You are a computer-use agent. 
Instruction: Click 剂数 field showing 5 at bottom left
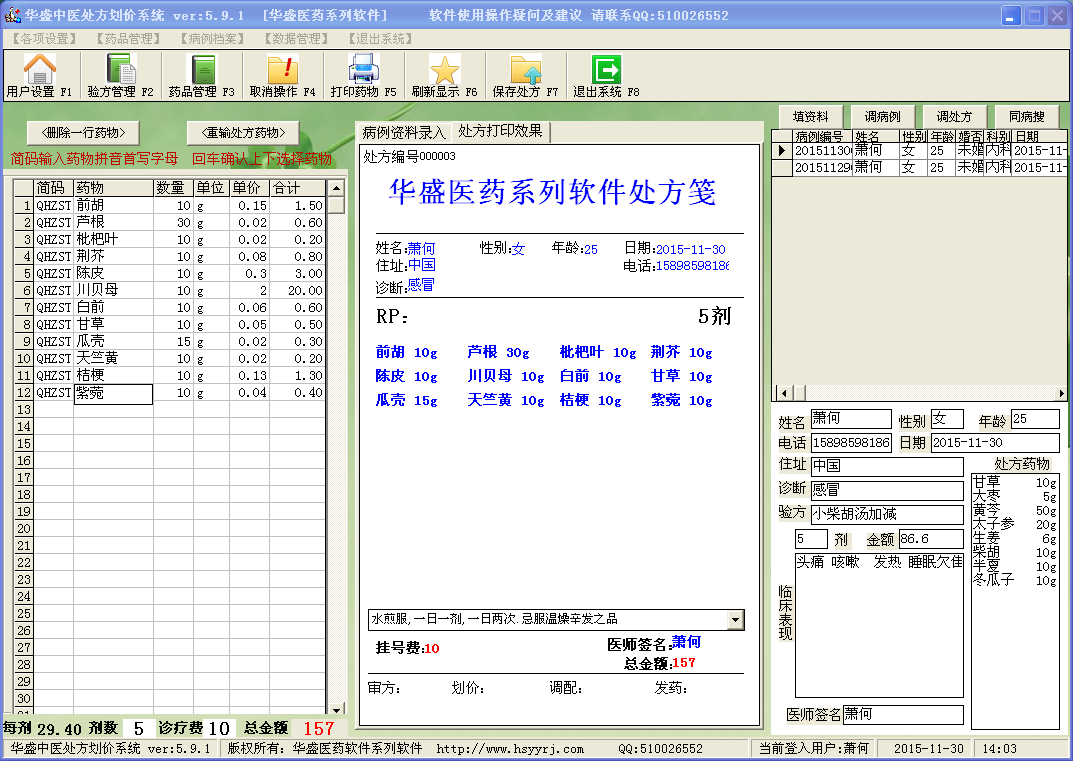[x=139, y=729]
